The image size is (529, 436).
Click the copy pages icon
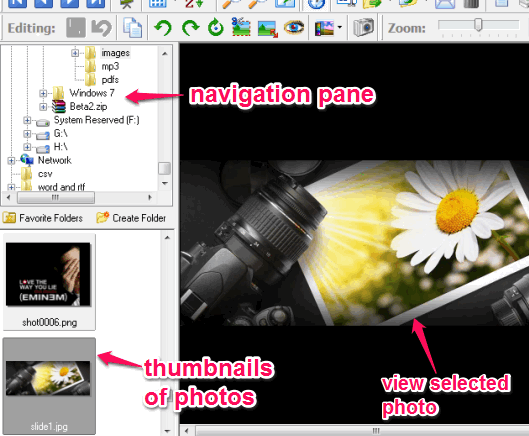click(132, 28)
